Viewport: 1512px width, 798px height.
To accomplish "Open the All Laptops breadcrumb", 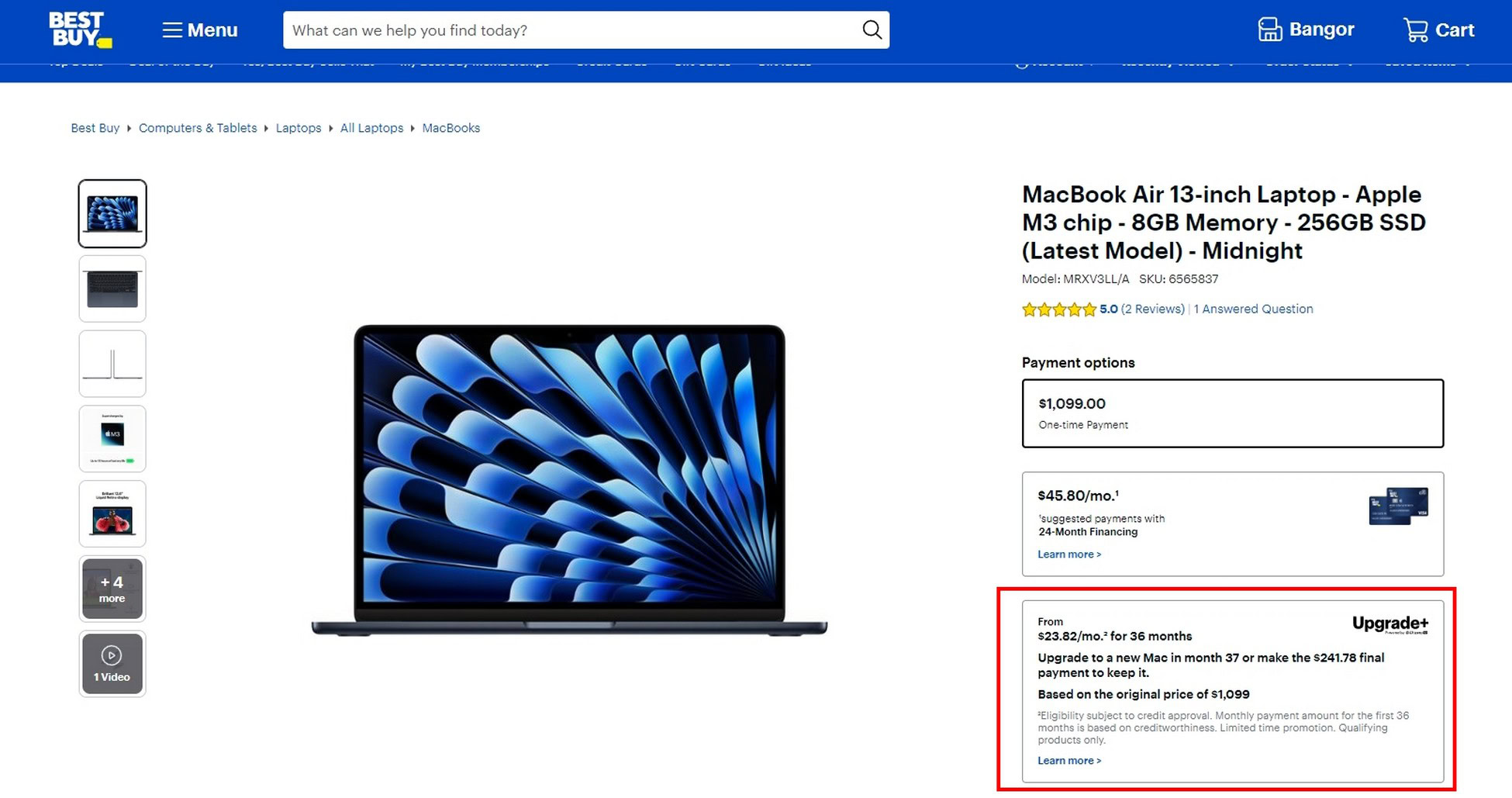I will pos(371,128).
